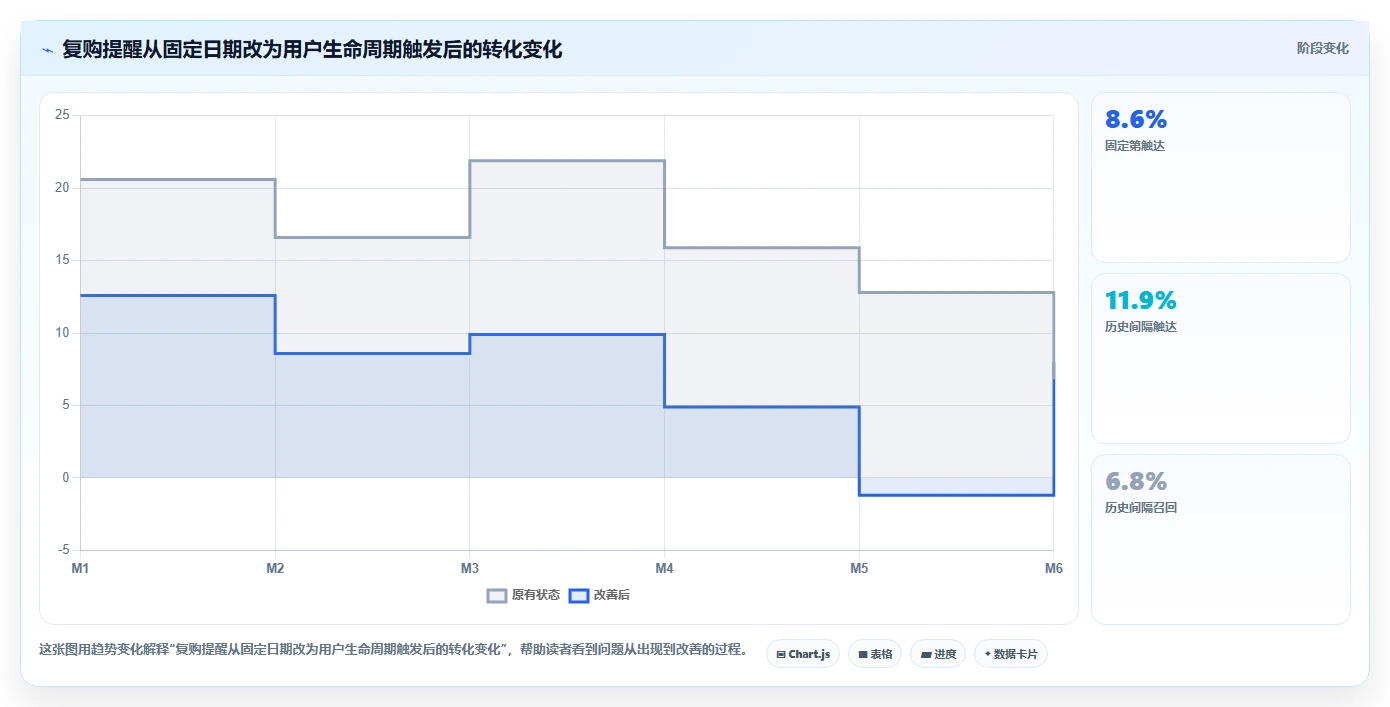Viewport: 1390px width, 707px height.
Task: Click the 表格 tag chip
Action: point(875,654)
